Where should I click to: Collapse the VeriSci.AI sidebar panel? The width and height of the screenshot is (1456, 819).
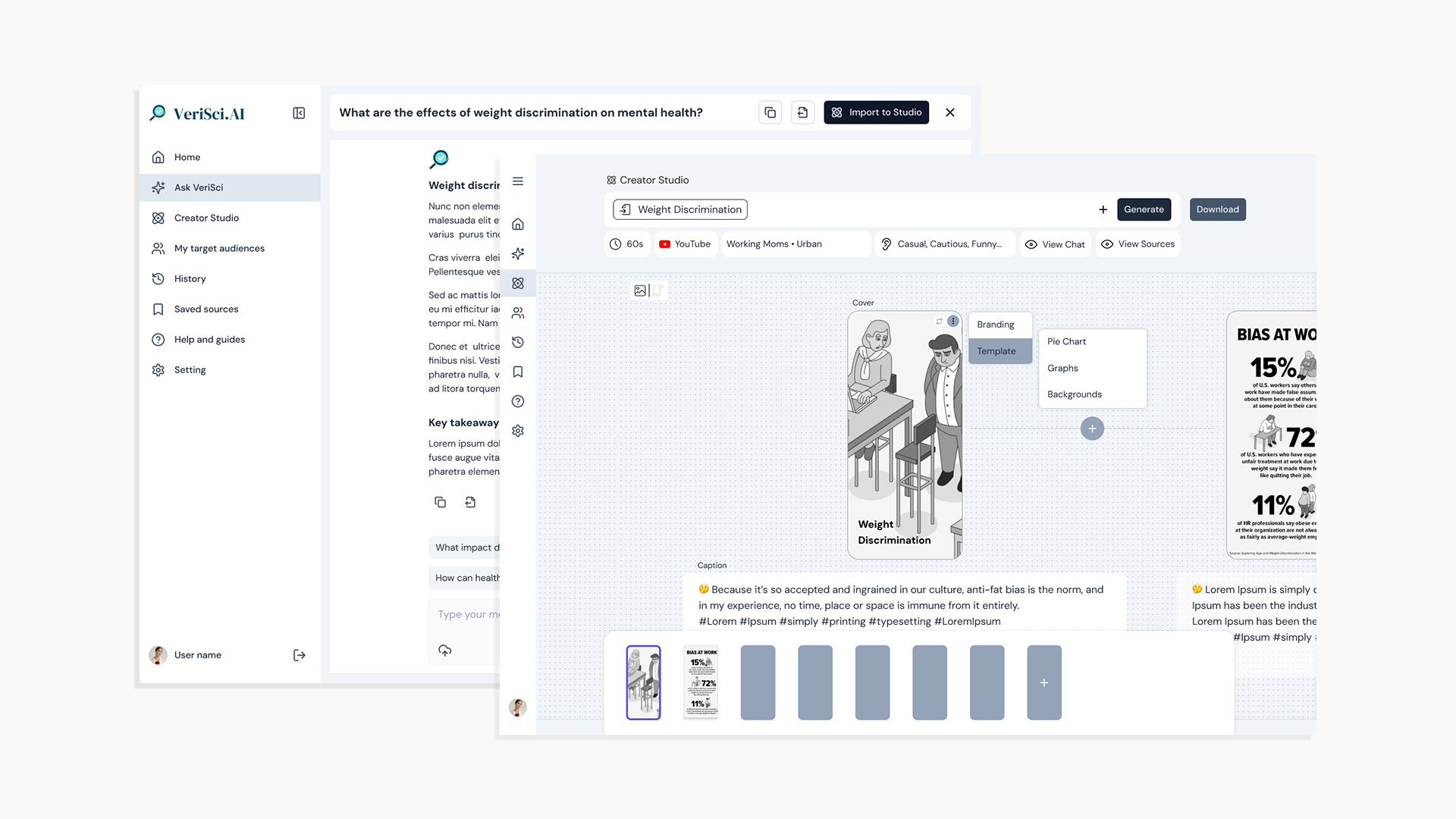click(299, 113)
